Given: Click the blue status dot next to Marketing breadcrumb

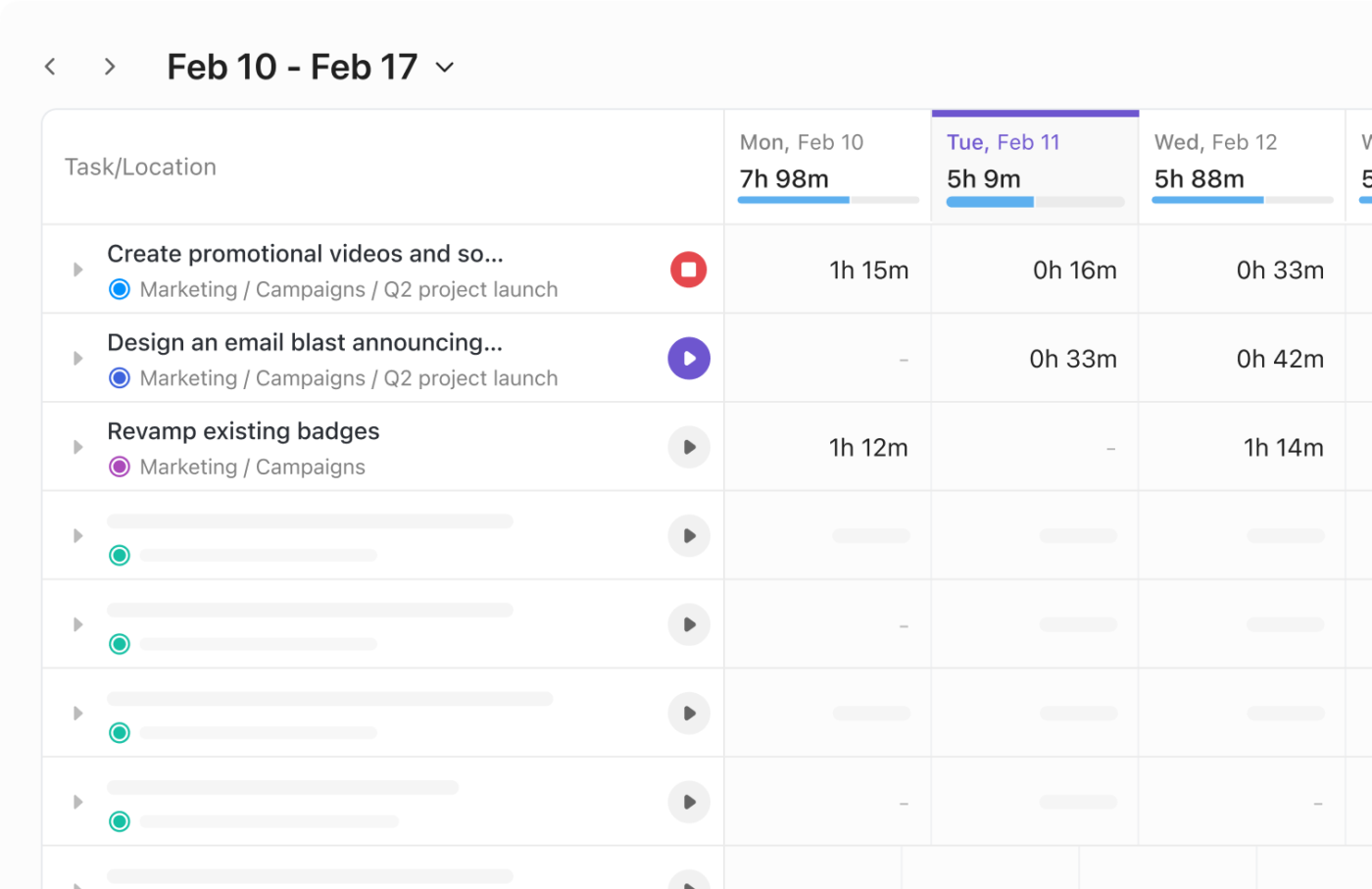Looking at the screenshot, I should tap(120, 289).
